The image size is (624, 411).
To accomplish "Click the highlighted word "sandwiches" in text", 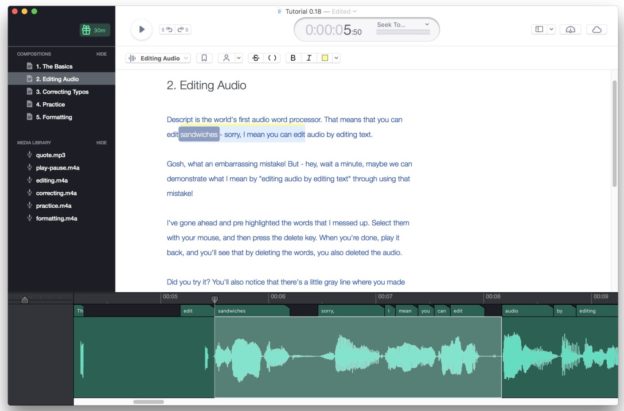I will pos(199,134).
